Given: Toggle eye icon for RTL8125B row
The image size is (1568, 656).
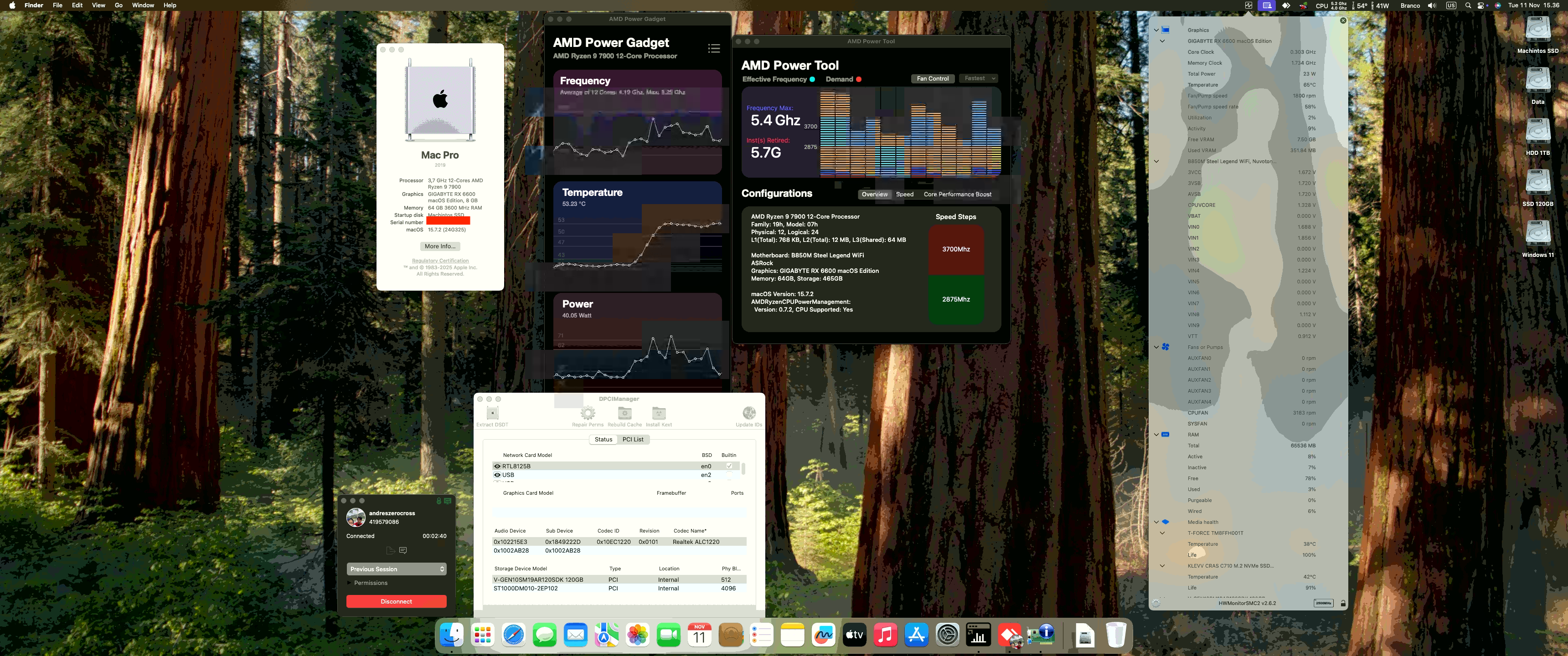Looking at the screenshot, I should click(x=497, y=466).
